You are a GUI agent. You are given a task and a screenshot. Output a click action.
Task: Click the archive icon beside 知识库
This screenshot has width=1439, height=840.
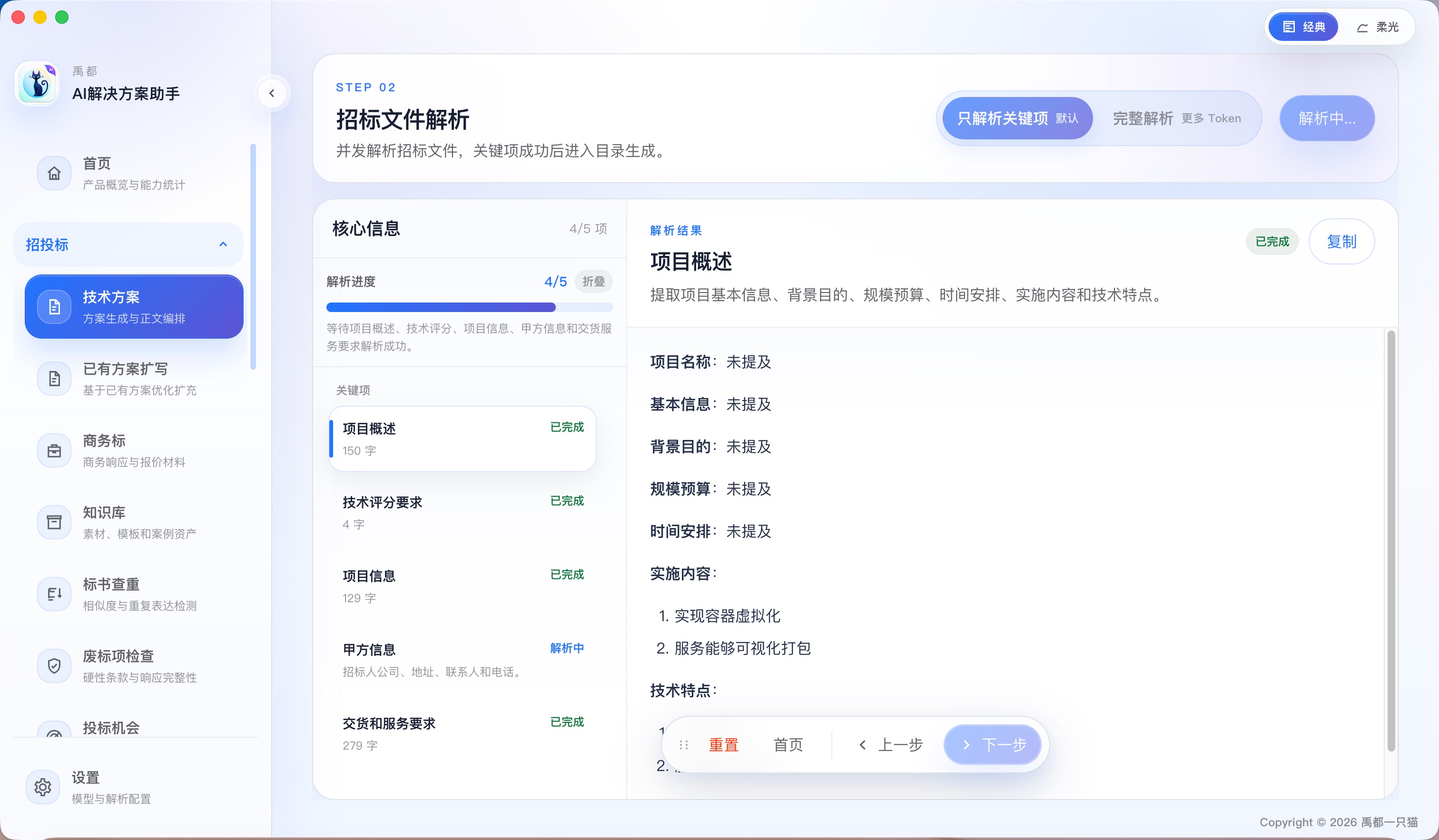click(x=54, y=522)
